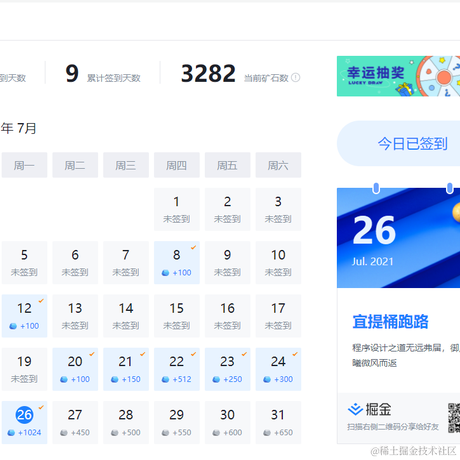Click calendar day 17 cell
This screenshot has height=460, width=460.
[278, 316]
